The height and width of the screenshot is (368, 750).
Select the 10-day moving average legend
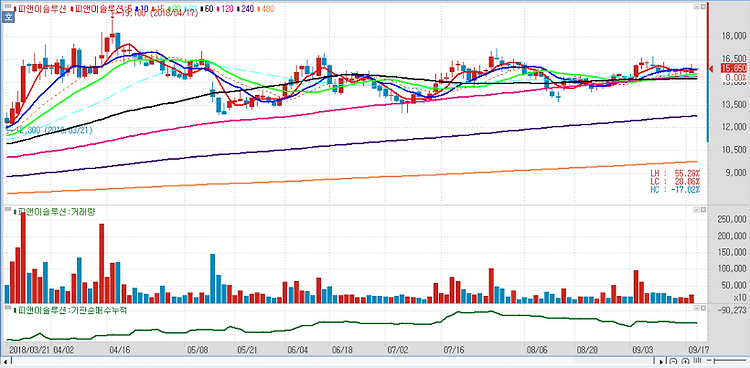point(142,9)
